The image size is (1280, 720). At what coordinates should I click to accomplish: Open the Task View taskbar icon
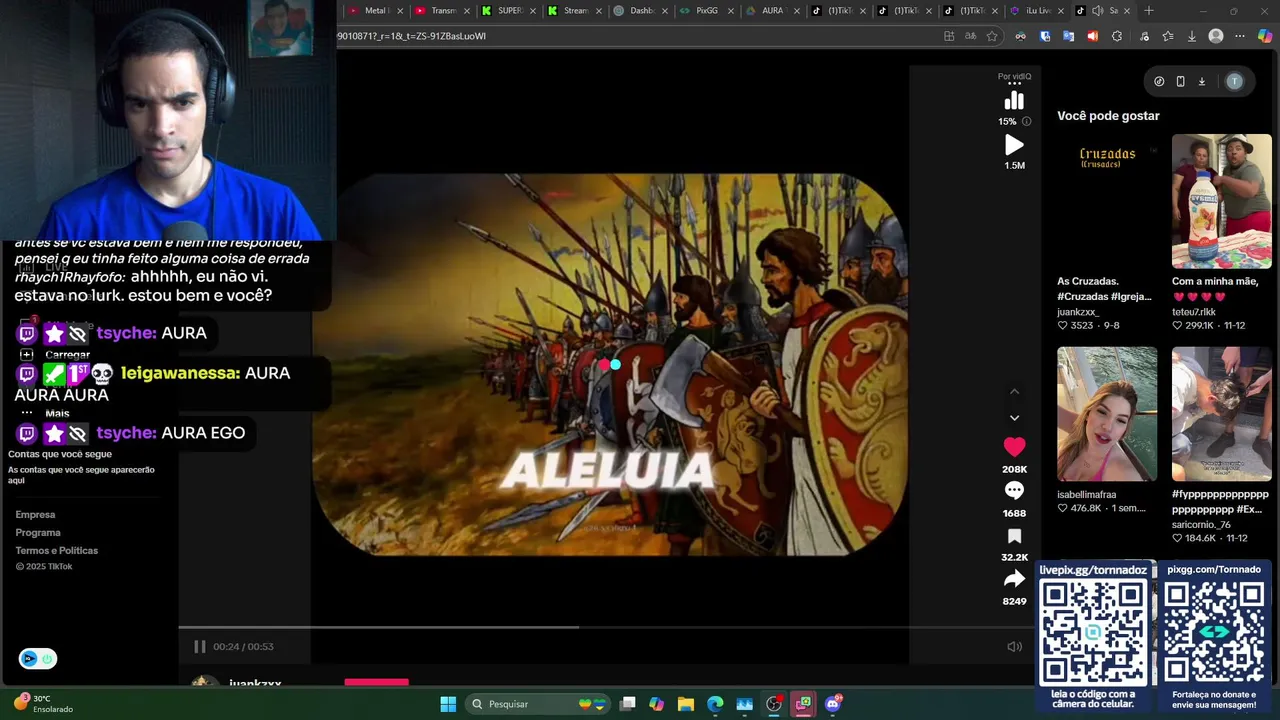pyautogui.click(x=627, y=704)
